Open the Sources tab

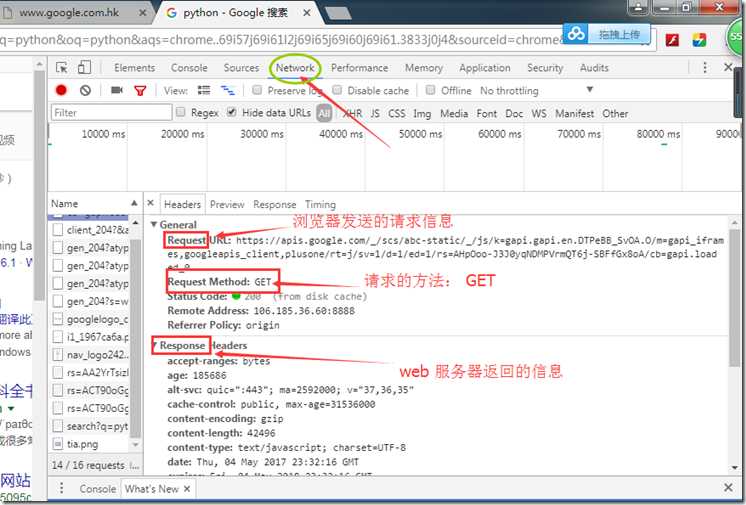click(x=241, y=68)
